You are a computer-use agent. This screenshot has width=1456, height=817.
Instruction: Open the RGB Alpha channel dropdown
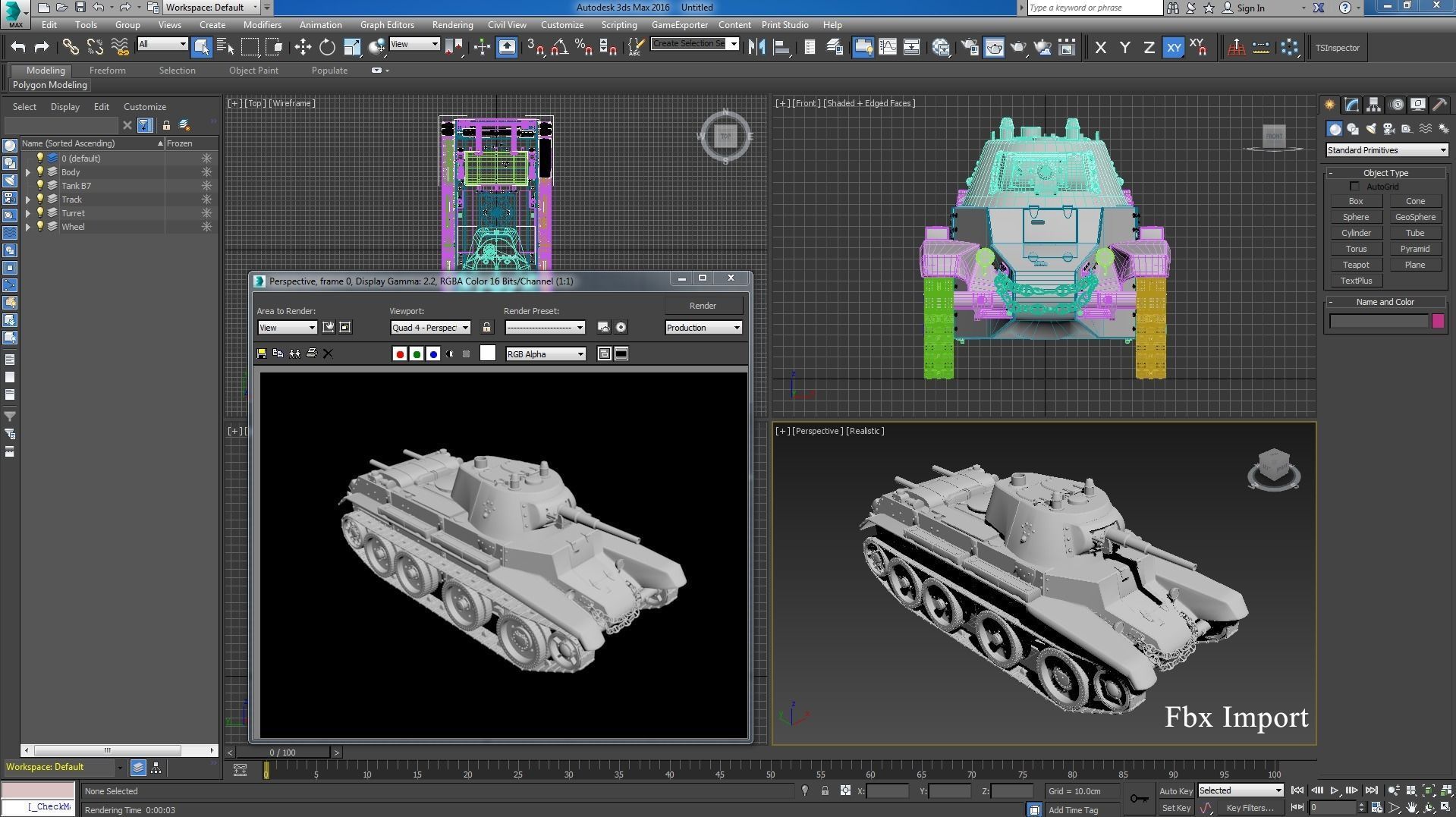click(546, 354)
